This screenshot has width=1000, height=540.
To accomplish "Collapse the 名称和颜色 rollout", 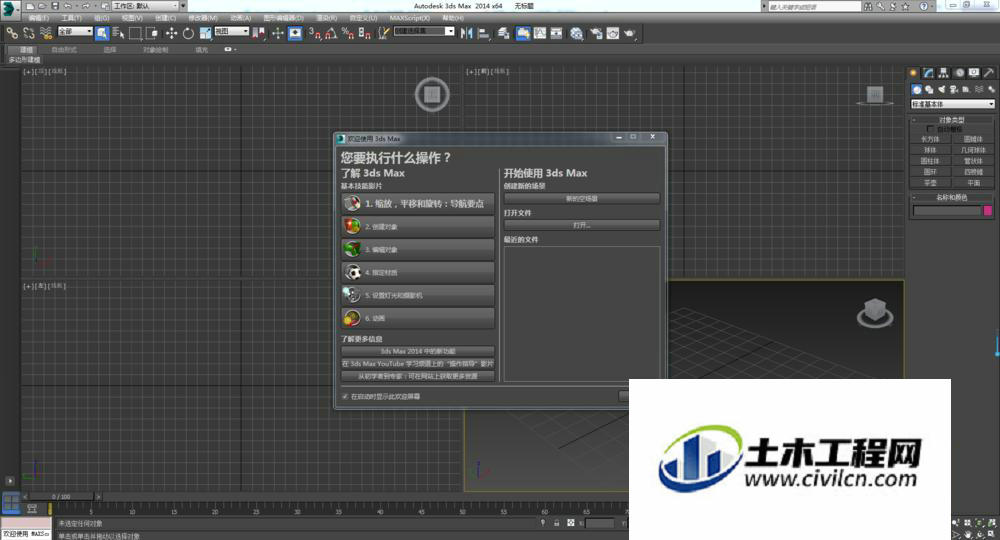I will pos(952,198).
